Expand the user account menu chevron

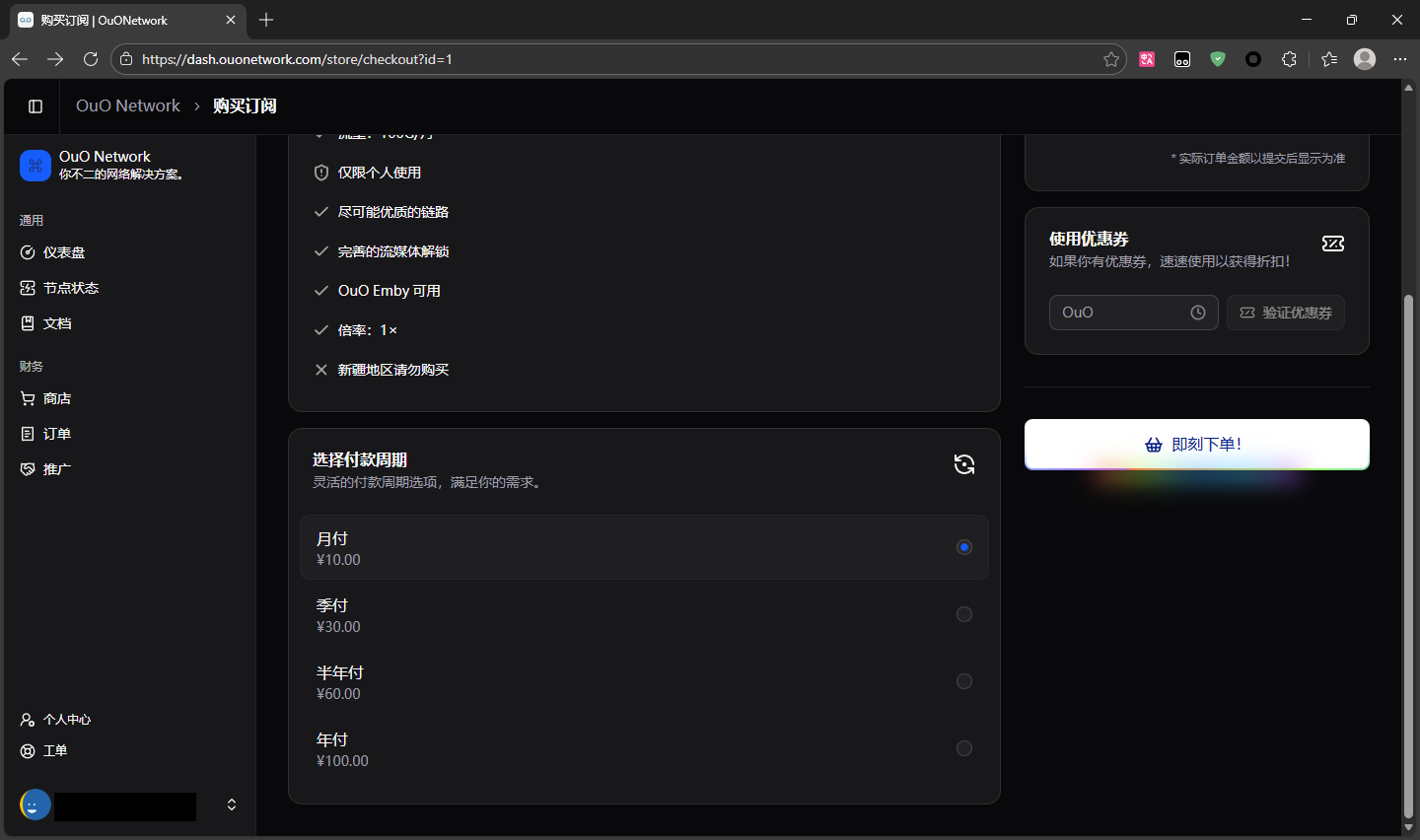click(x=232, y=805)
